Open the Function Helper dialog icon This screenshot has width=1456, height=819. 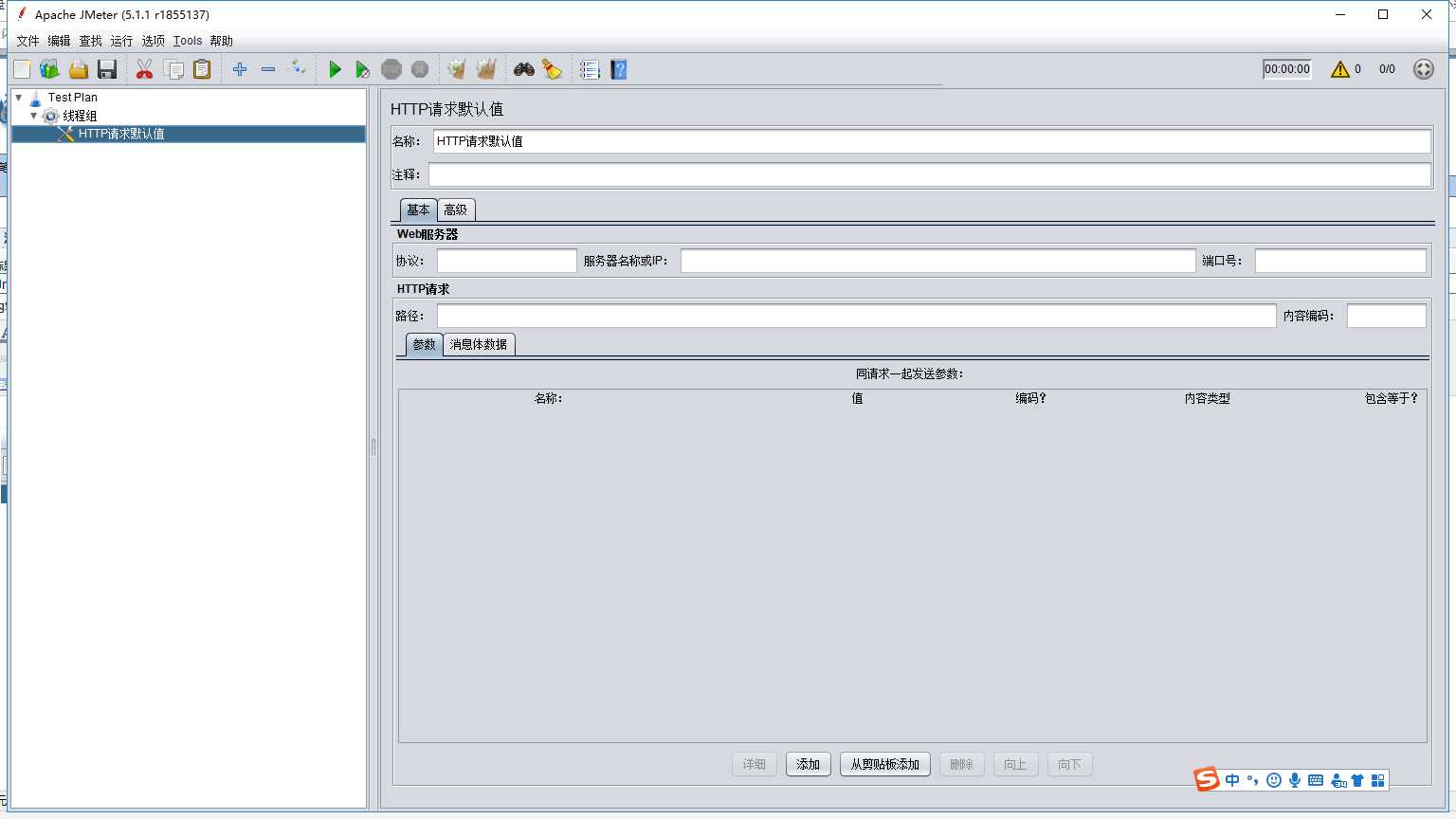pos(590,69)
